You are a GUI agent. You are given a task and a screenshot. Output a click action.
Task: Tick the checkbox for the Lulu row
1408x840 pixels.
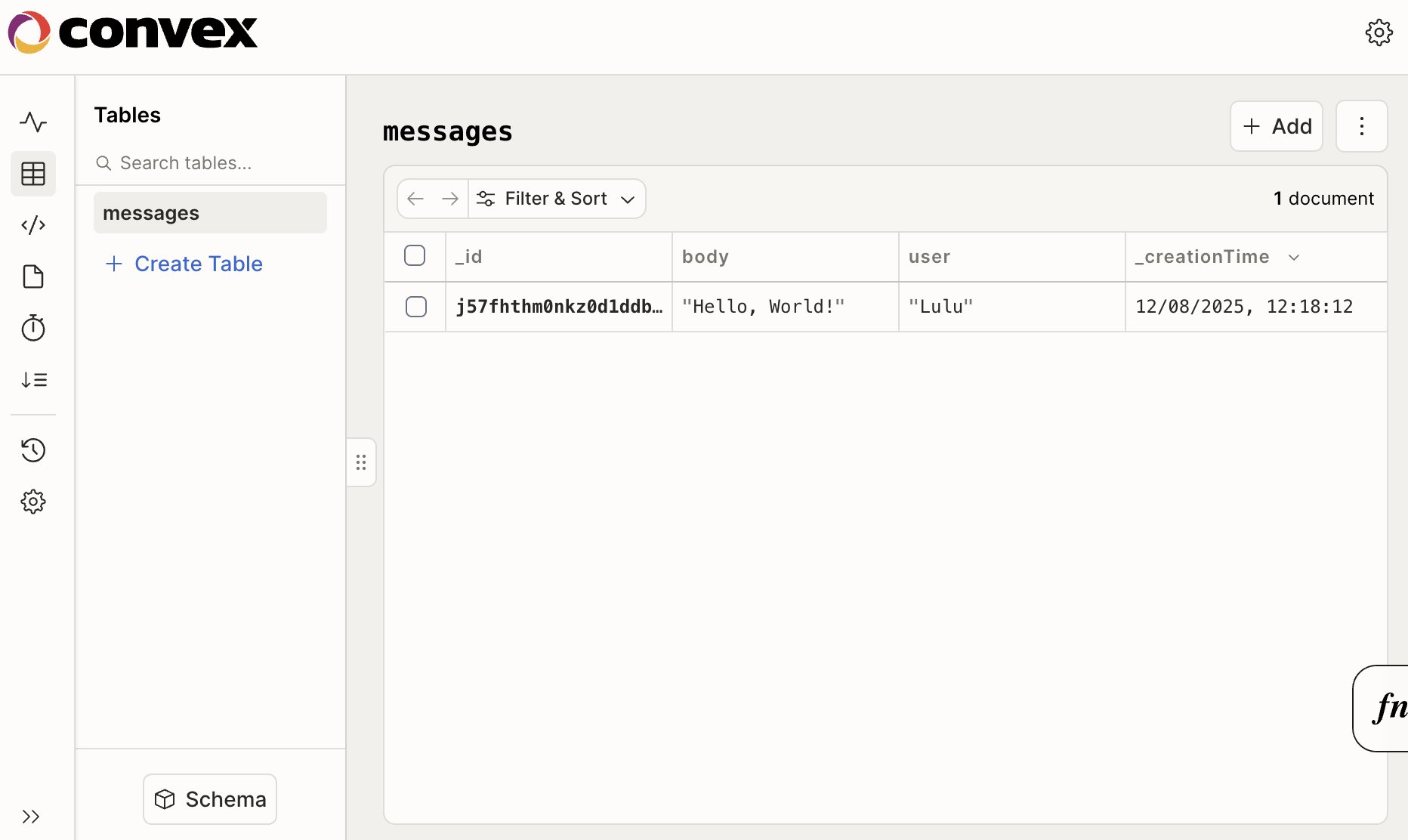coord(416,307)
